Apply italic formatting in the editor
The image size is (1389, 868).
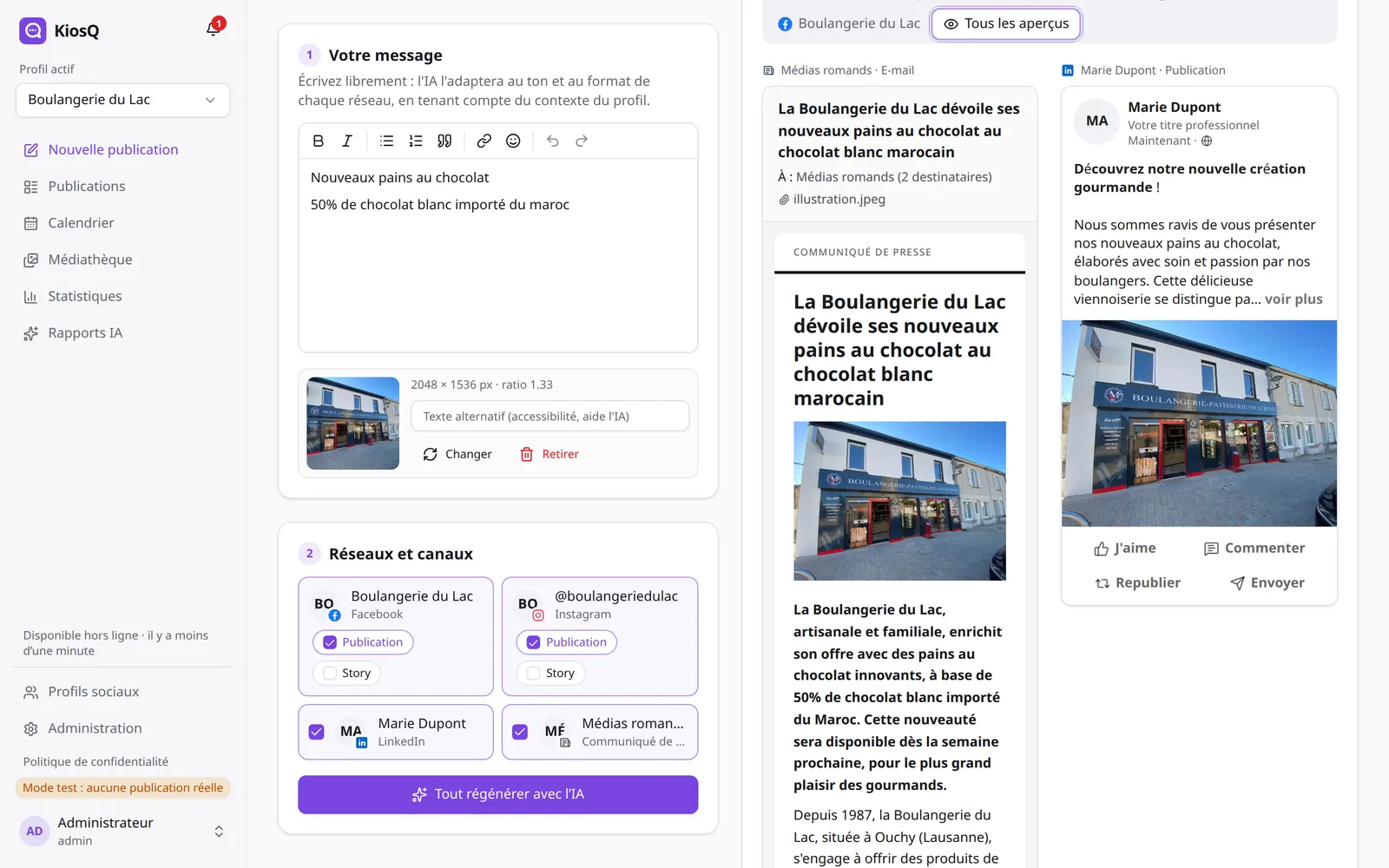click(346, 141)
